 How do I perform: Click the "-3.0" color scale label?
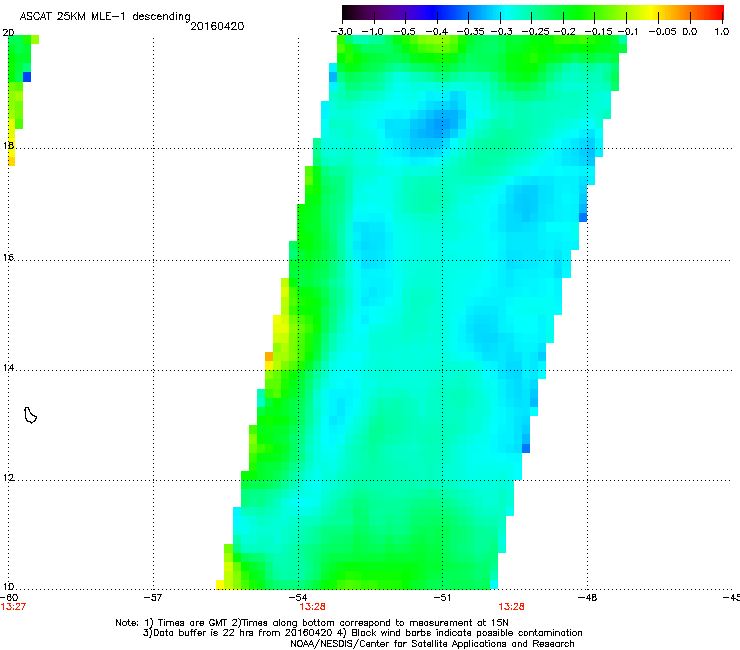[341, 32]
